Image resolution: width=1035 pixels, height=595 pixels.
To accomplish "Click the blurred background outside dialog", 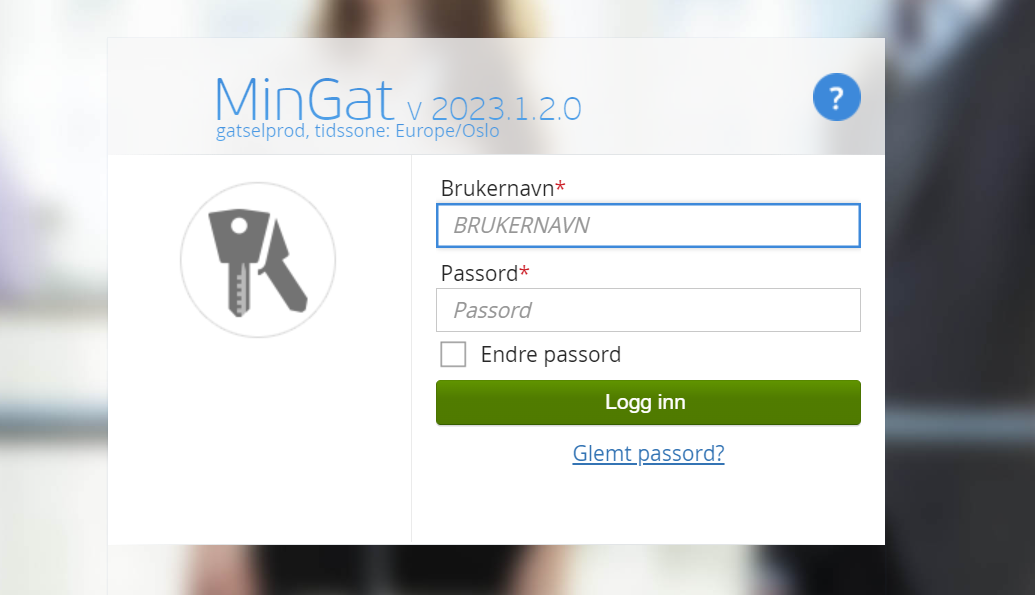I will click(53, 297).
